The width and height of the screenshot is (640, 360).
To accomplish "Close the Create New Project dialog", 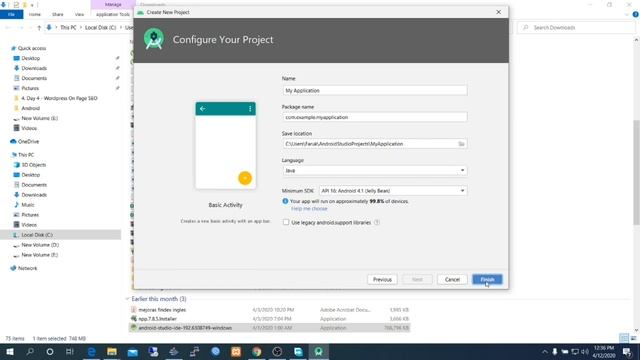I will (x=498, y=12).
